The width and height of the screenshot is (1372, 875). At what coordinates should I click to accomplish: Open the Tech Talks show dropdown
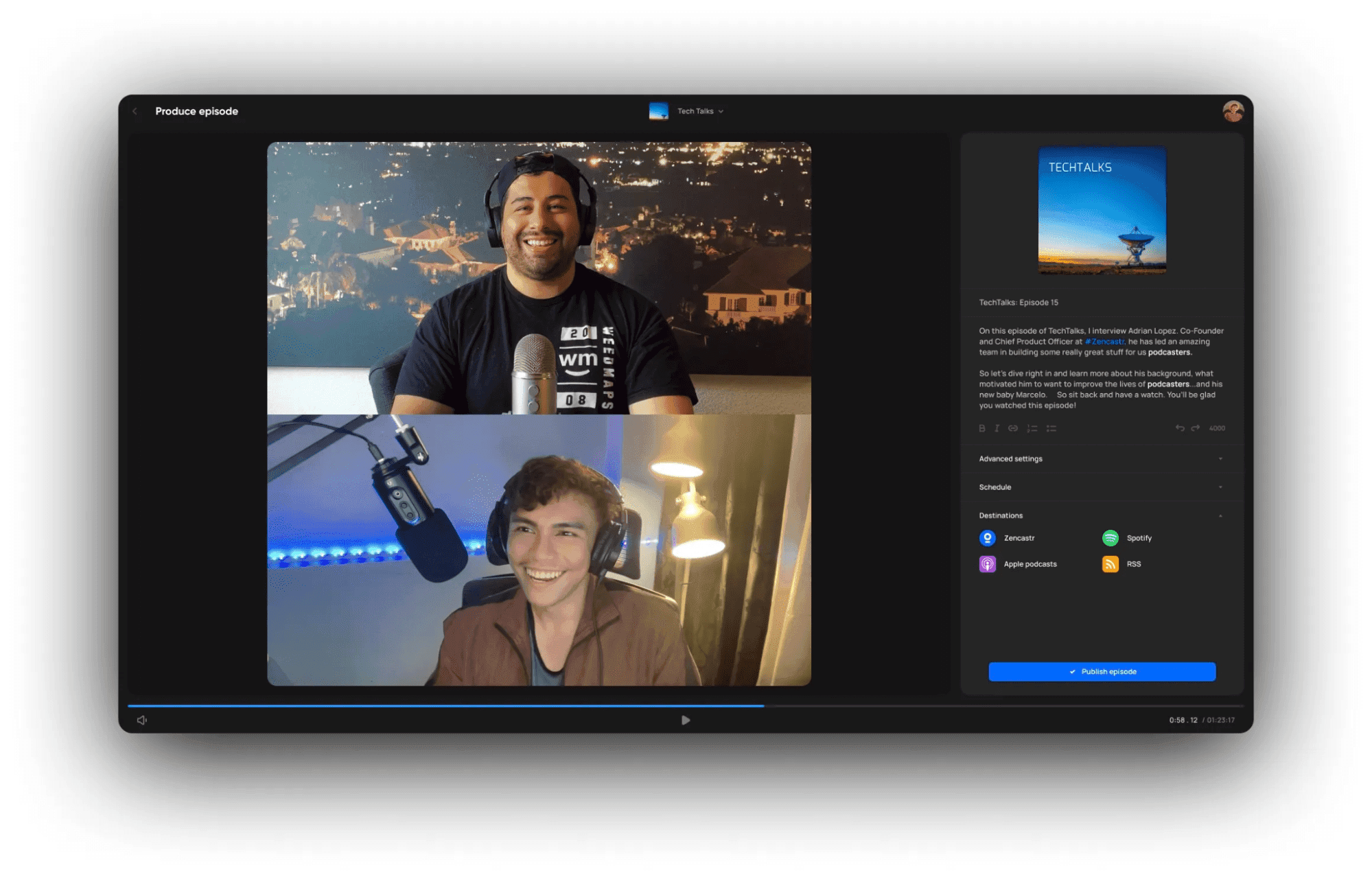(x=699, y=111)
